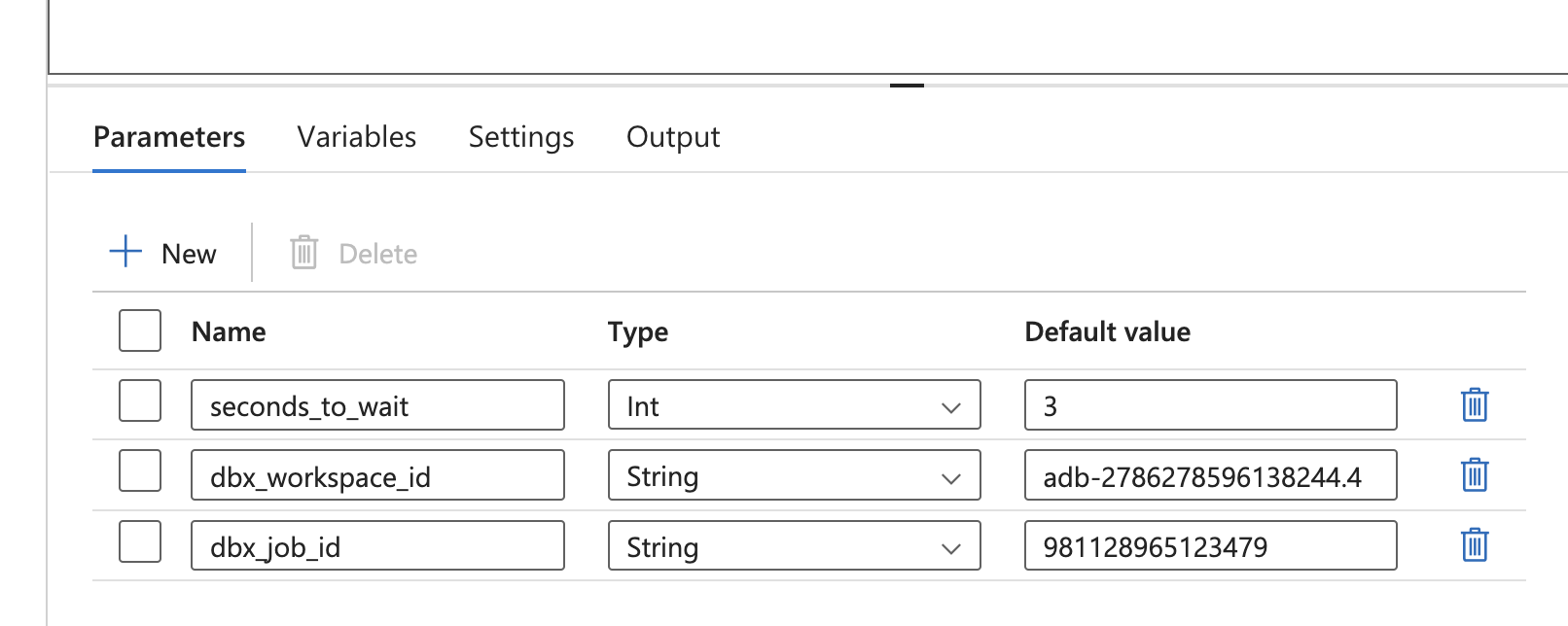Go to the Output tab
The height and width of the screenshot is (626, 1568).
(672, 137)
